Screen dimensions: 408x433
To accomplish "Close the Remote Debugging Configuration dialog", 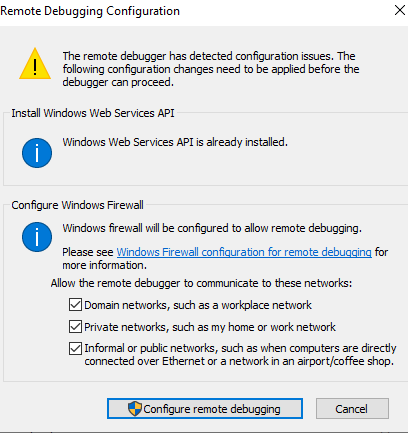I will 400,10.
